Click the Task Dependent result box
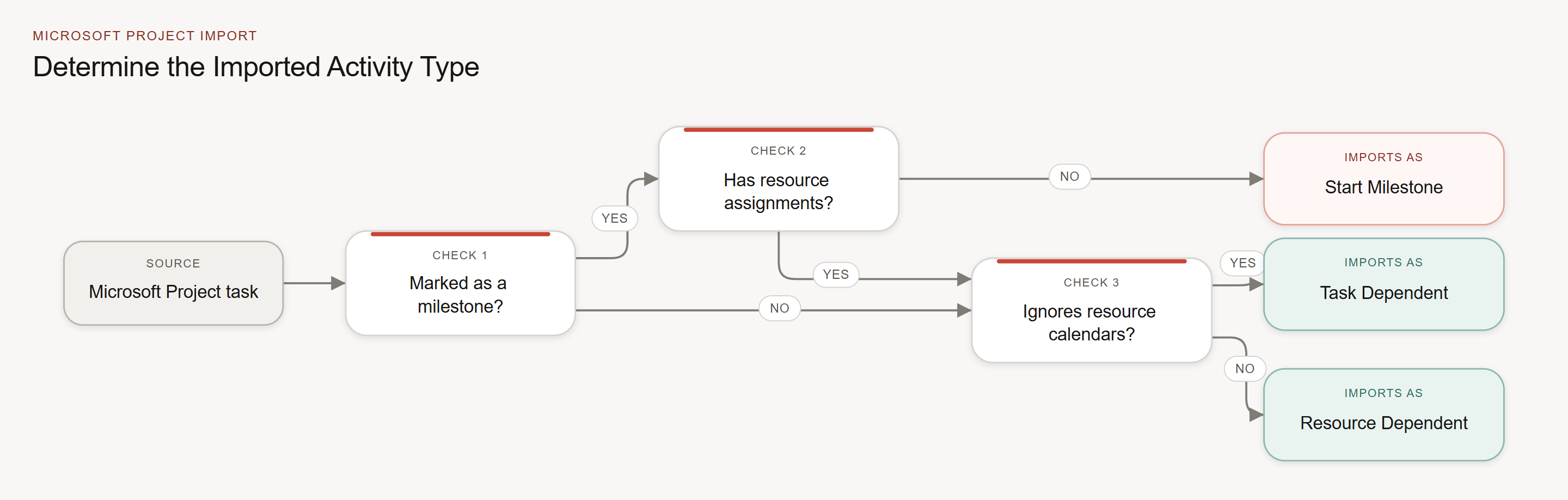This screenshot has height=500, width=1568. coord(1383,284)
